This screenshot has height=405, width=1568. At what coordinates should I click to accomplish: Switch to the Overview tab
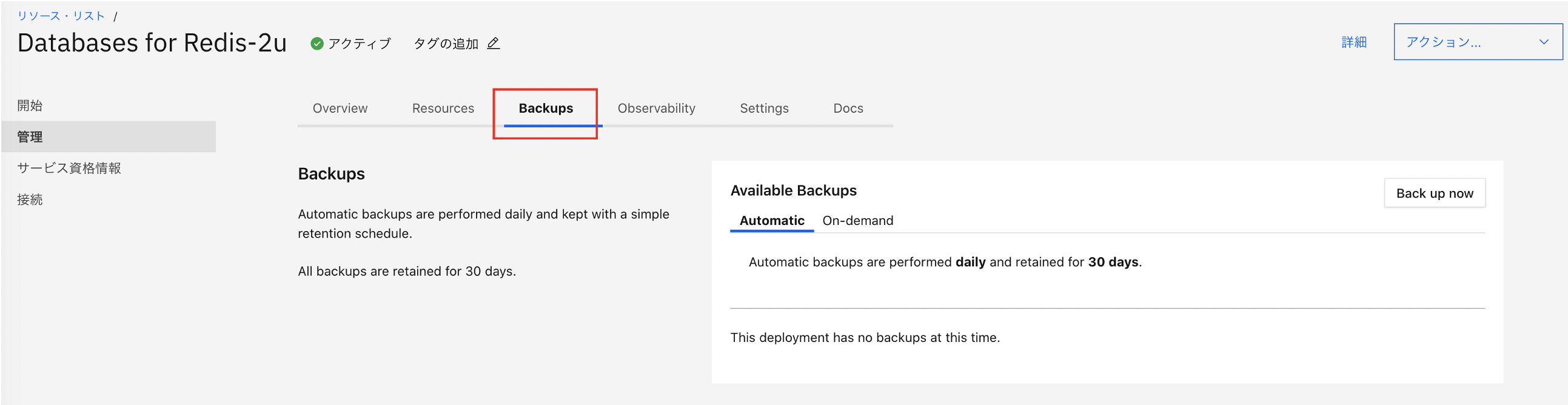(x=340, y=109)
